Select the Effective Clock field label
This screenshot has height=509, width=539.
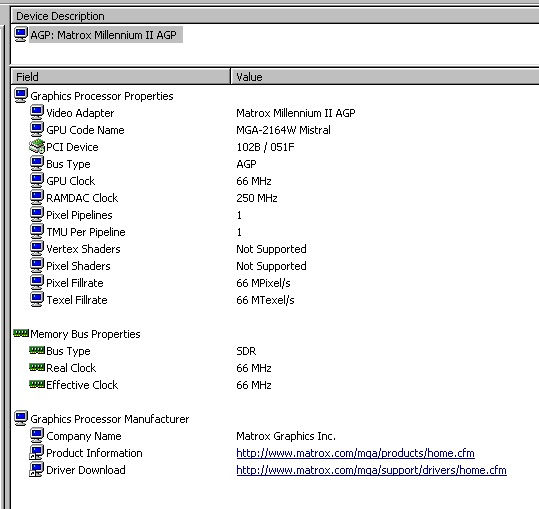click(82, 385)
